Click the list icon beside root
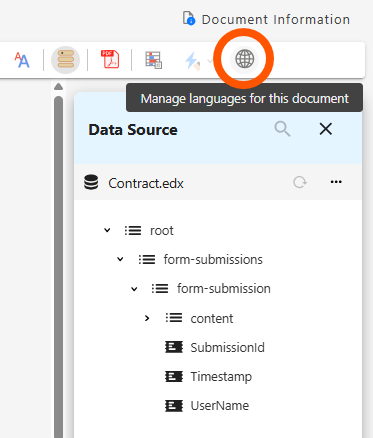The image size is (373, 438). [x=133, y=230]
